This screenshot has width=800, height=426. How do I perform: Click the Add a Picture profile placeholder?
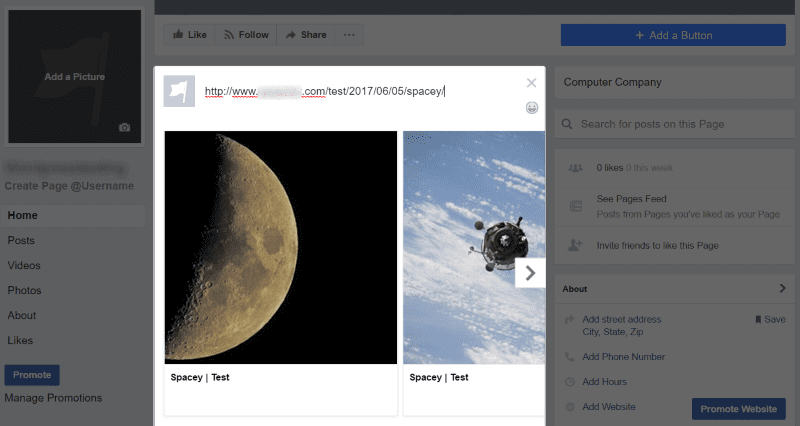click(74, 77)
